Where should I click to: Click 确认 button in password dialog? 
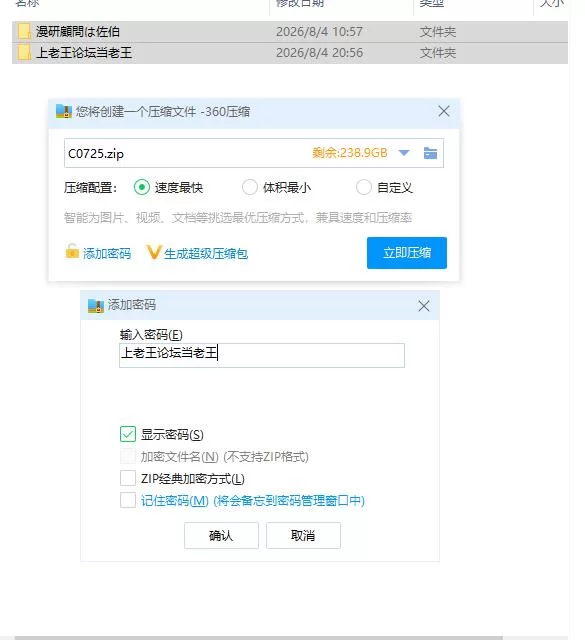coord(221,535)
